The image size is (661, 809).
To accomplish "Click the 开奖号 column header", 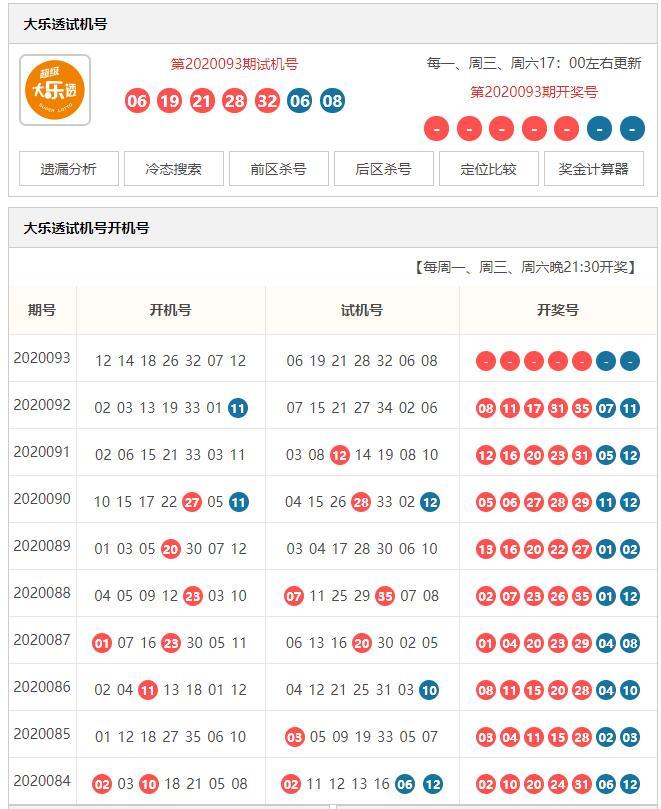I will pyautogui.click(x=558, y=310).
